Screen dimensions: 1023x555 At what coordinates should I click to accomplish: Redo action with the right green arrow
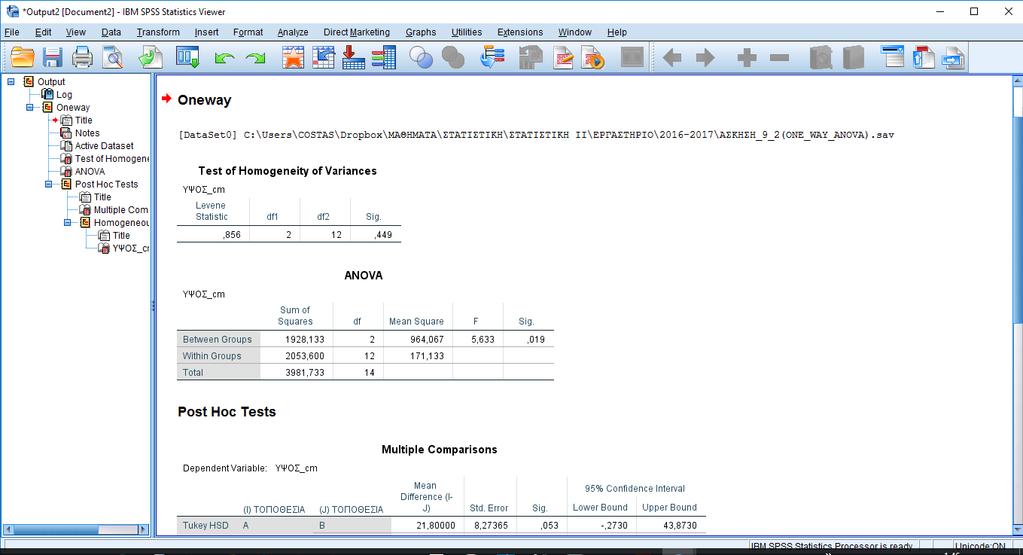[255, 59]
